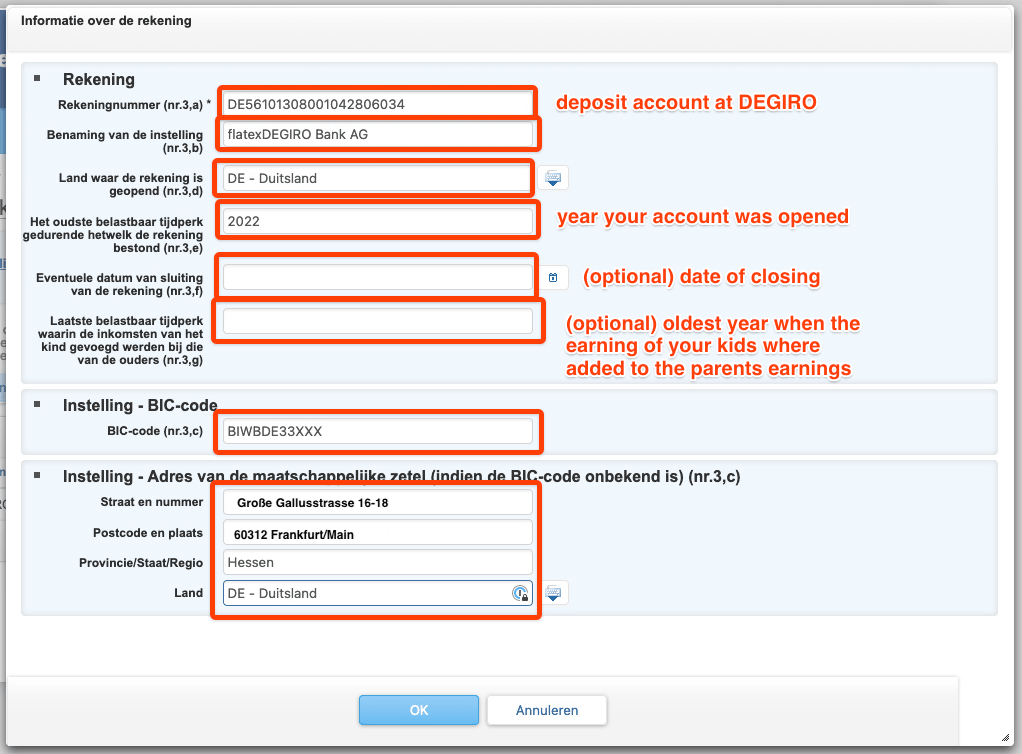Click password manager icon in address Land field
The height and width of the screenshot is (754, 1022).
520,593
